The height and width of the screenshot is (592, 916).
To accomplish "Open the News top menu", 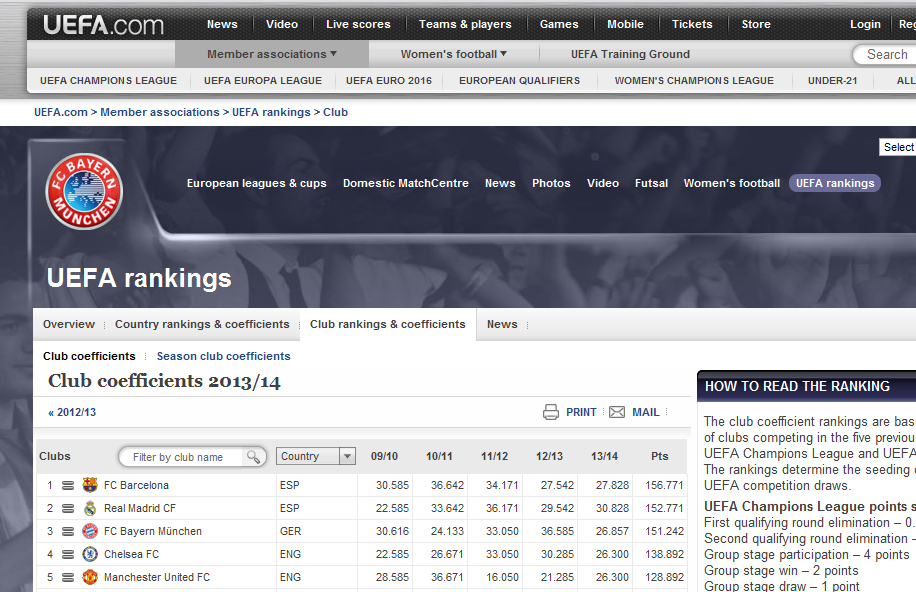I will point(222,24).
